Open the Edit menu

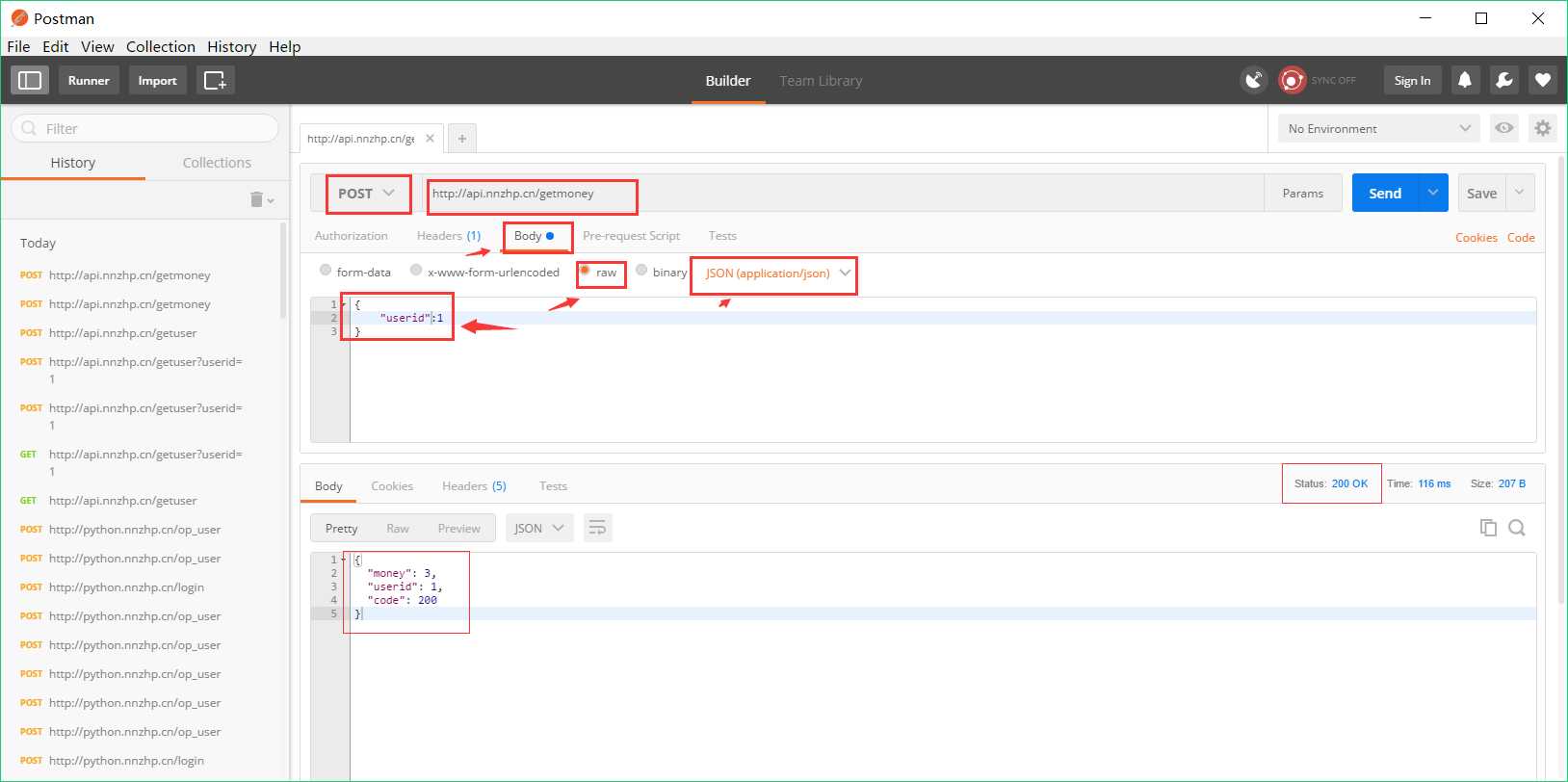click(55, 46)
